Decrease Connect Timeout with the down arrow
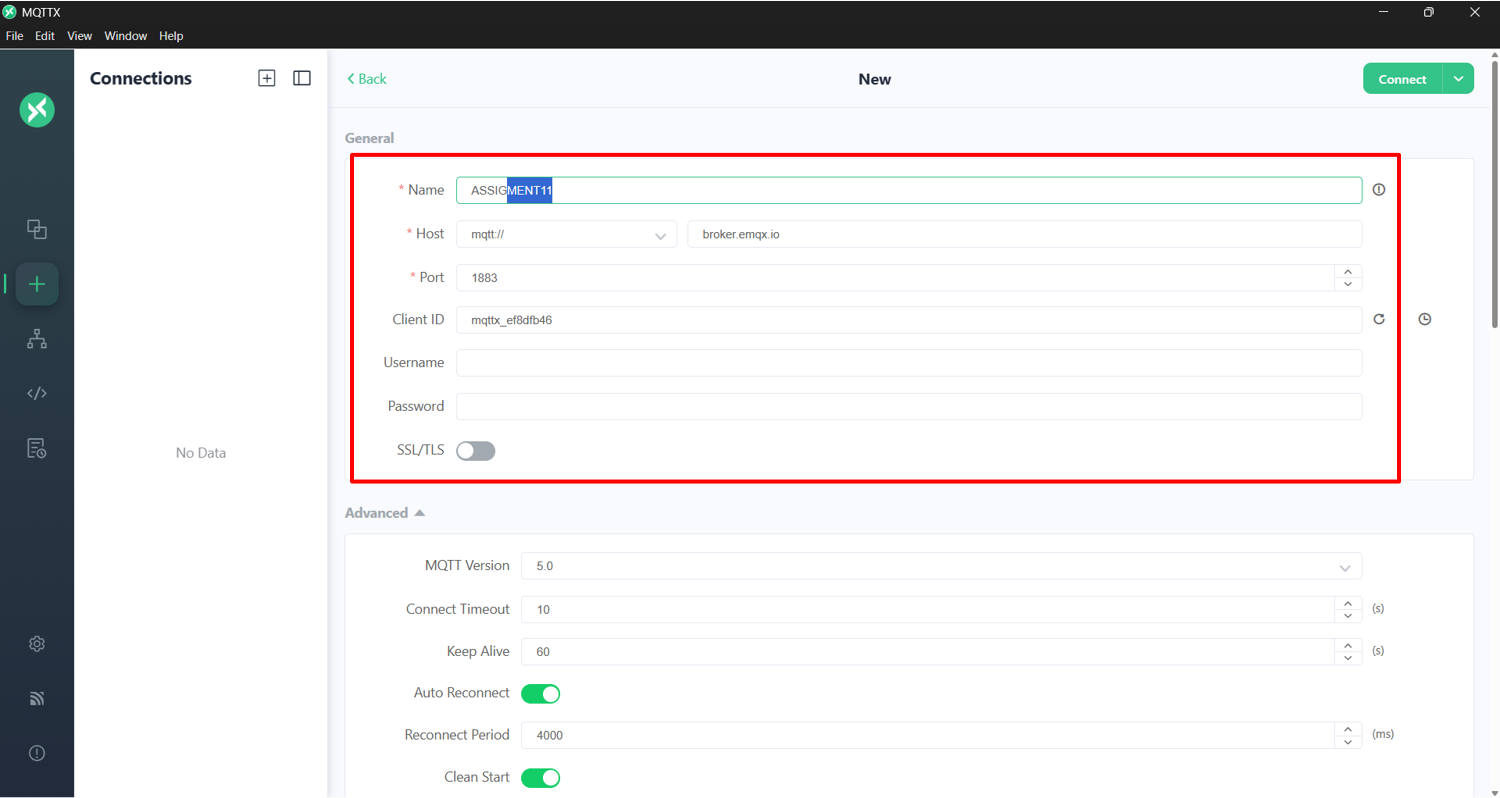Viewport: 1500px width, 798px height. pos(1348,616)
